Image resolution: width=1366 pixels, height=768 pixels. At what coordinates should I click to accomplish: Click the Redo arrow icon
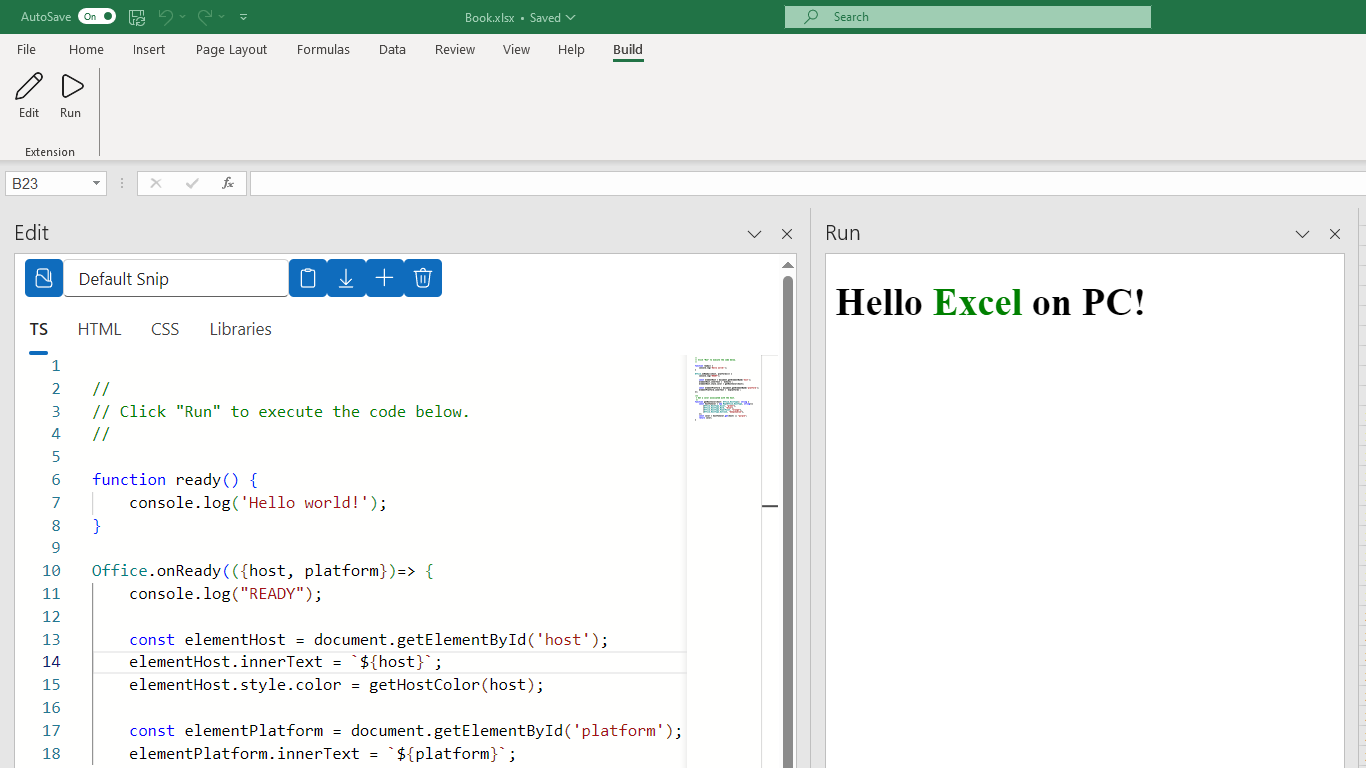(x=205, y=17)
